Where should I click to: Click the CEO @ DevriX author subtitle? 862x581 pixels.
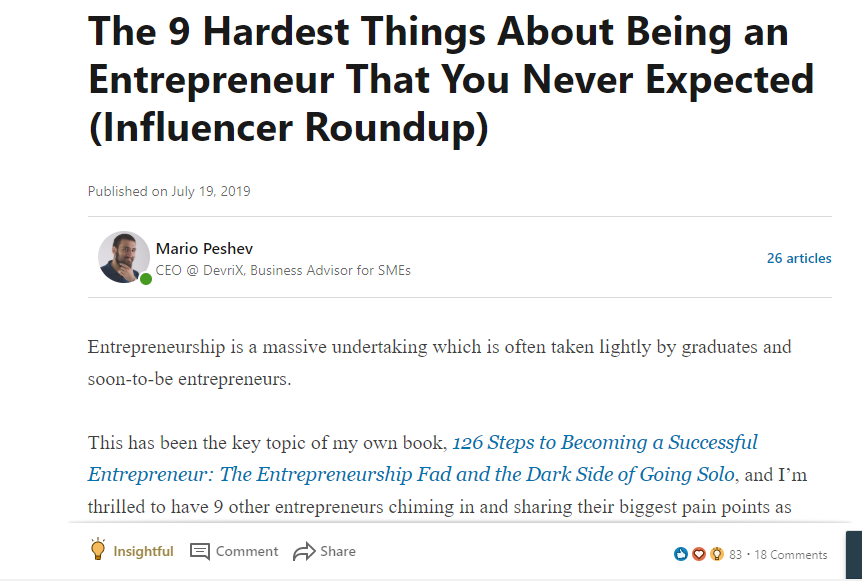pyautogui.click(x=283, y=270)
